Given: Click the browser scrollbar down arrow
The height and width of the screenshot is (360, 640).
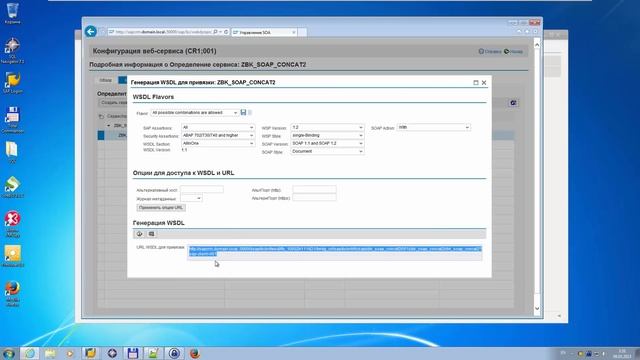Looking at the screenshot, I should point(537,309).
